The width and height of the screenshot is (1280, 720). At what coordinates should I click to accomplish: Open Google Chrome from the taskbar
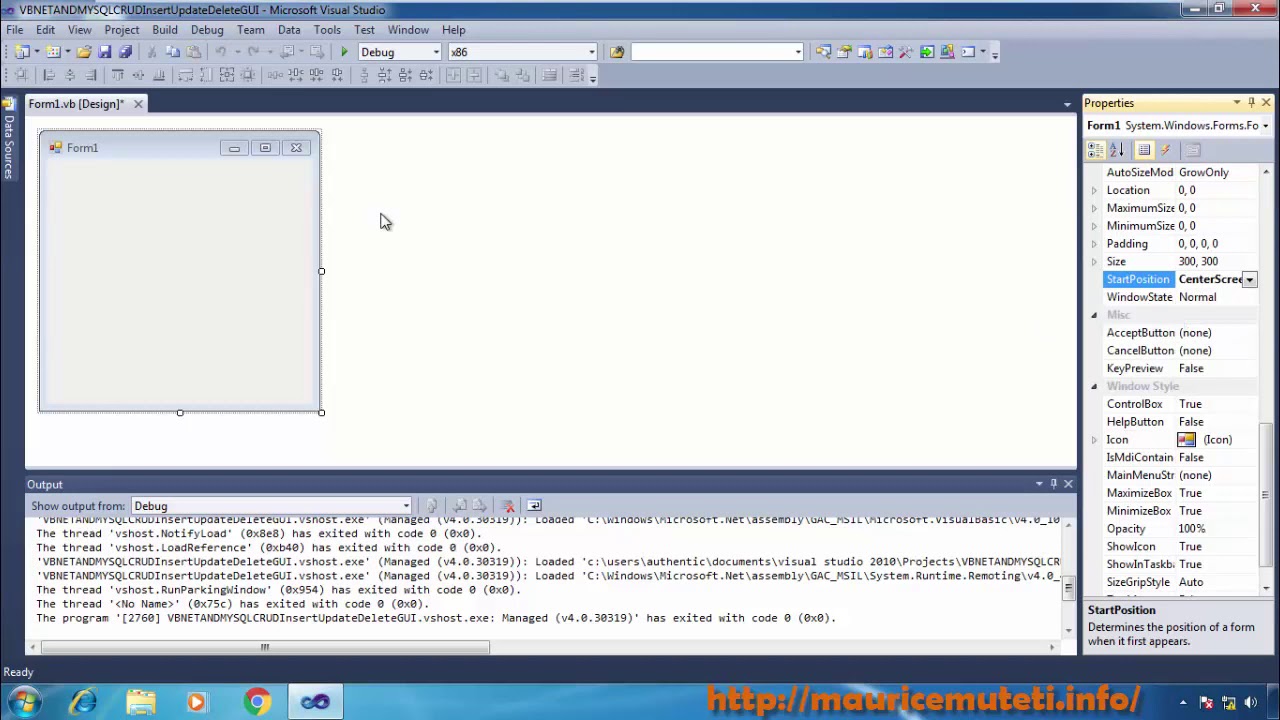pyautogui.click(x=257, y=702)
